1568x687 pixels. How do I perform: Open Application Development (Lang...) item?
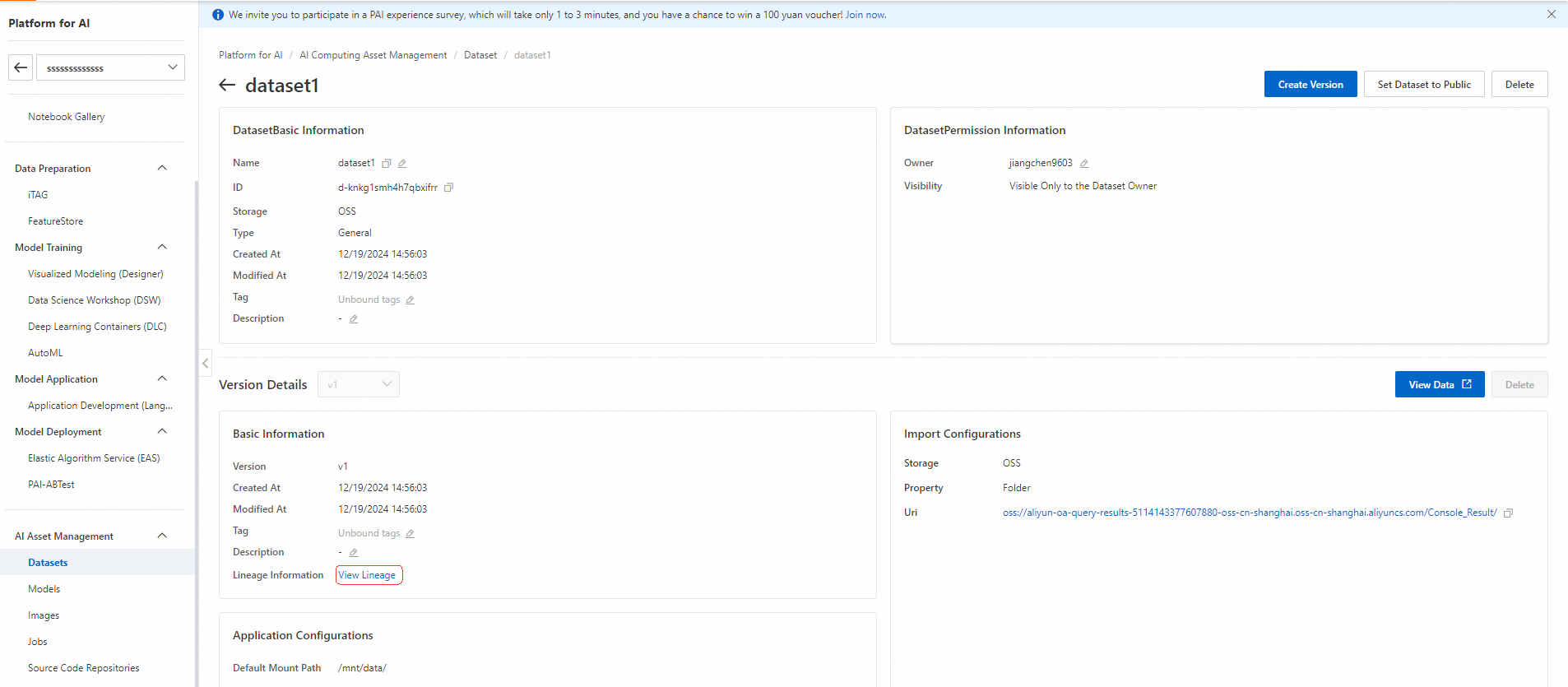pos(100,406)
